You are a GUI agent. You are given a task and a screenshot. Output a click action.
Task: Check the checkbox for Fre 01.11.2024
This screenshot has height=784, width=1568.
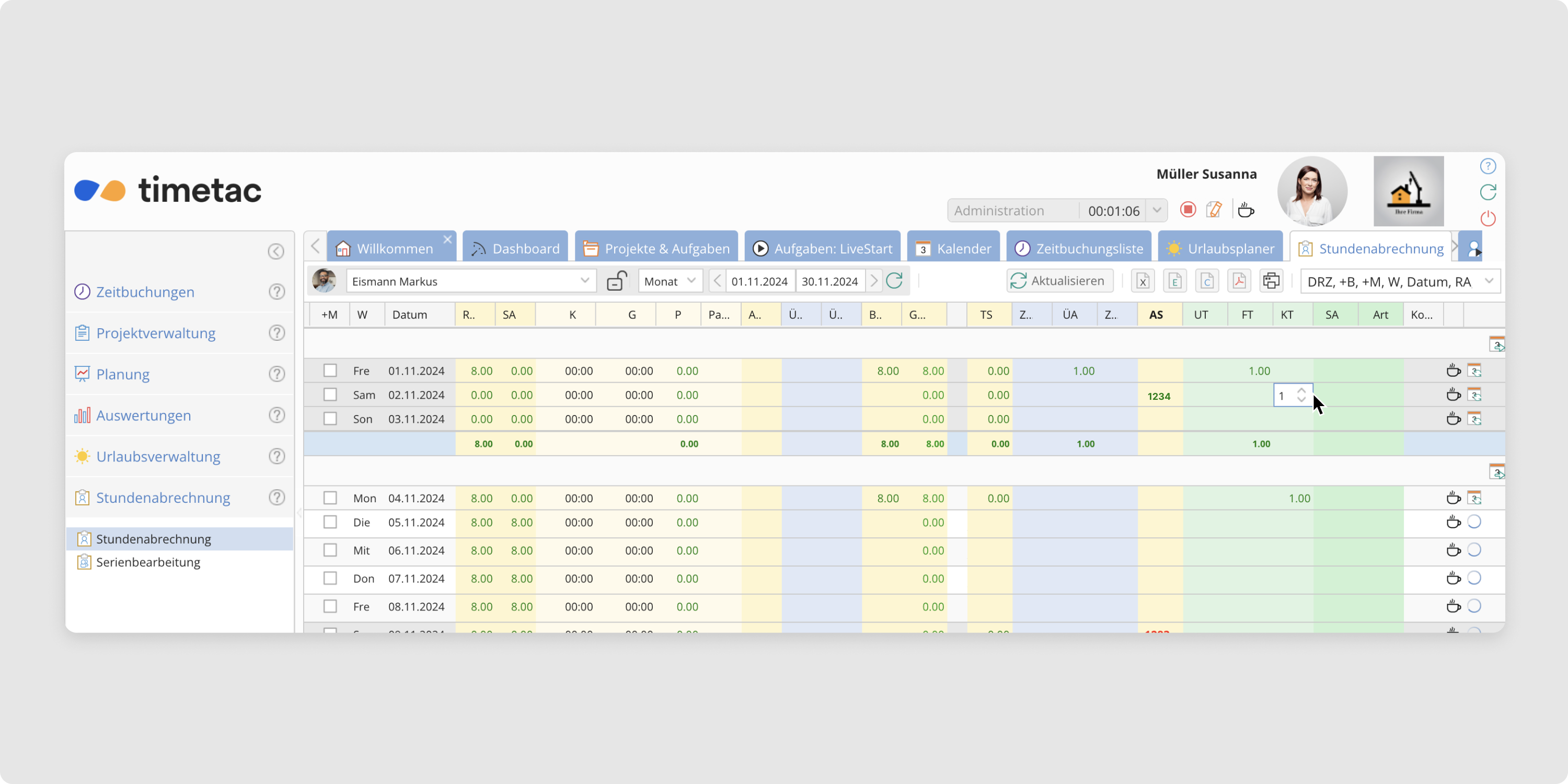(330, 371)
